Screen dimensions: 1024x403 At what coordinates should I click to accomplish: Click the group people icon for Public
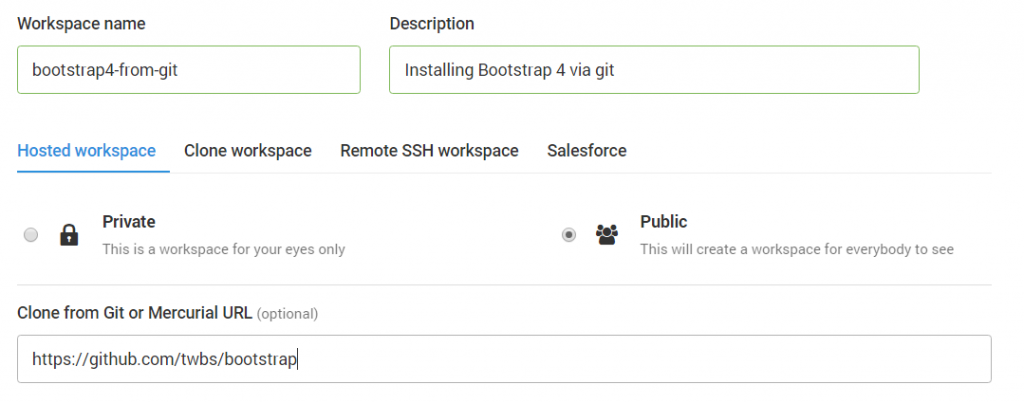coord(607,234)
